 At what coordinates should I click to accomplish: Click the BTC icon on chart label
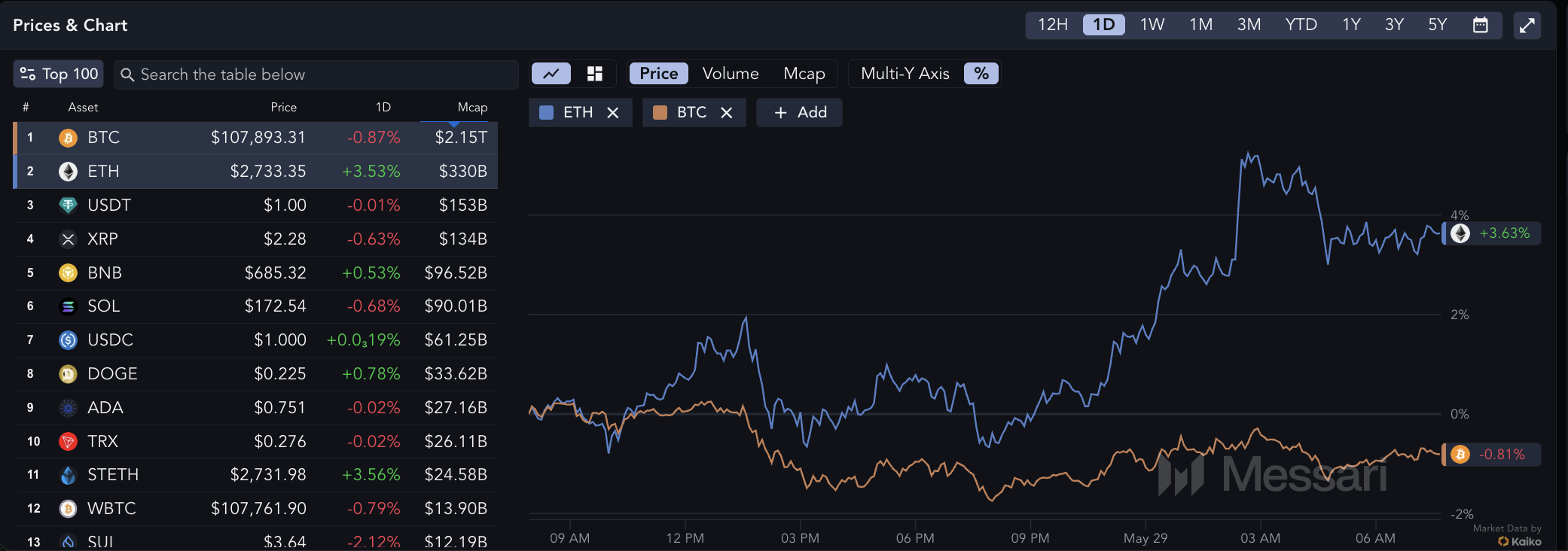pyautogui.click(x=1460, y=455)
